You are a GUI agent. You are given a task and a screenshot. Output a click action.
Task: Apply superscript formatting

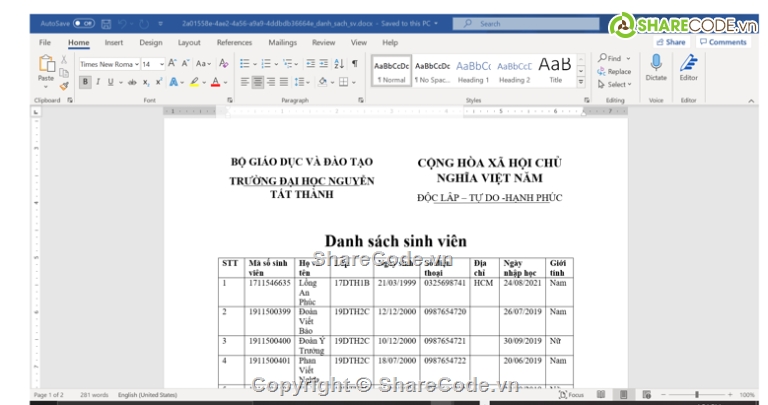[159, 82]
